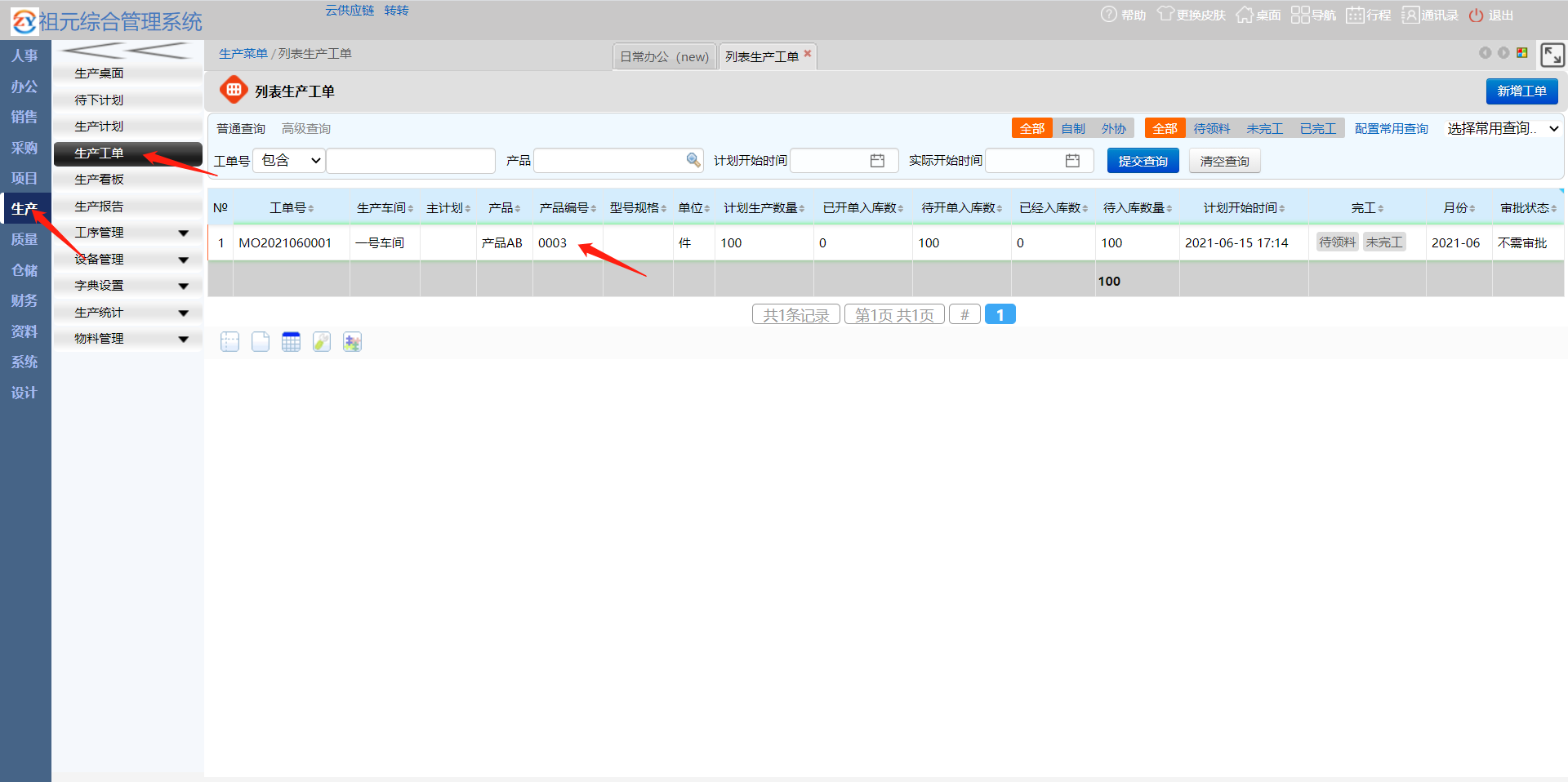This screenshot has width=1568, height=782.
Task: Click the 更换皮肤 shirt icon
Action: 1165,15
